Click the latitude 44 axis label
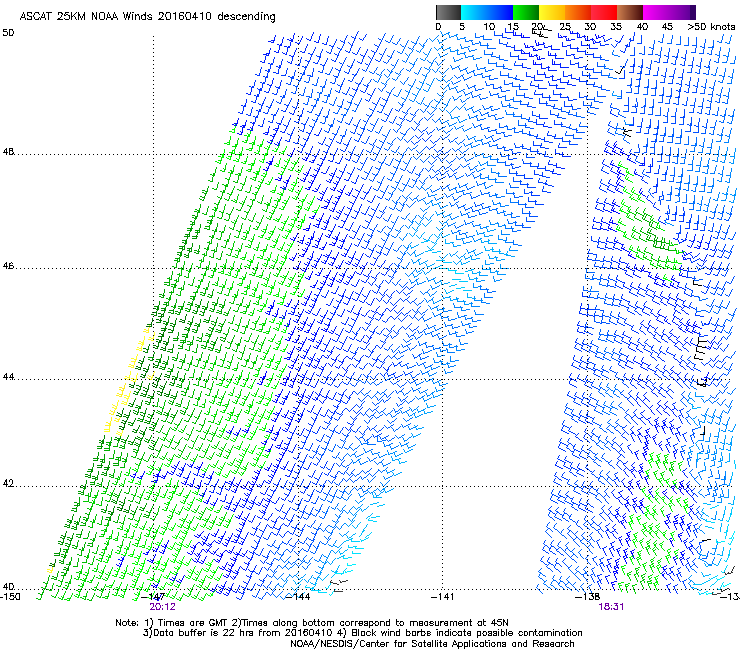 [8, 377]
